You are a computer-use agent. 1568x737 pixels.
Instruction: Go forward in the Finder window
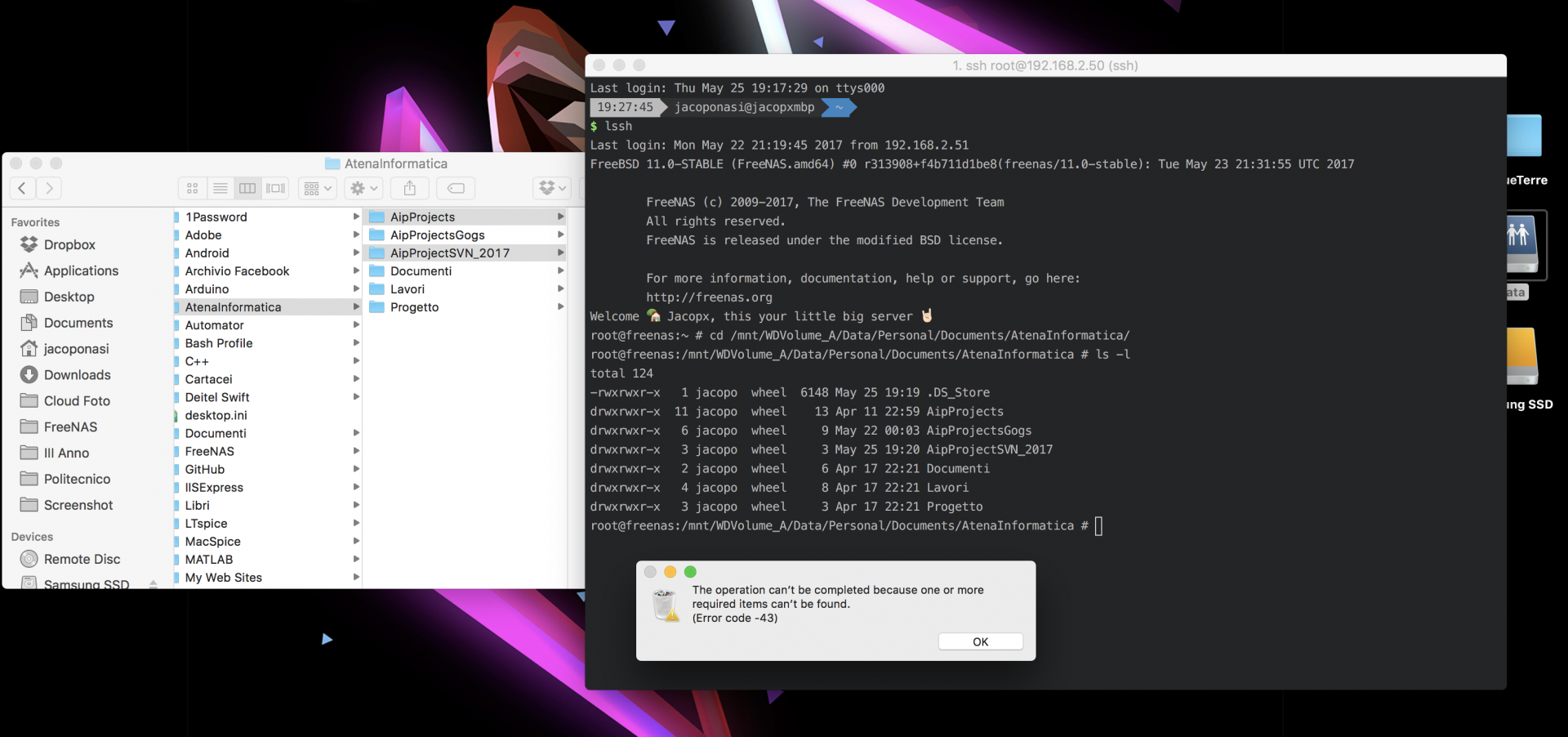tap(49, 189)
